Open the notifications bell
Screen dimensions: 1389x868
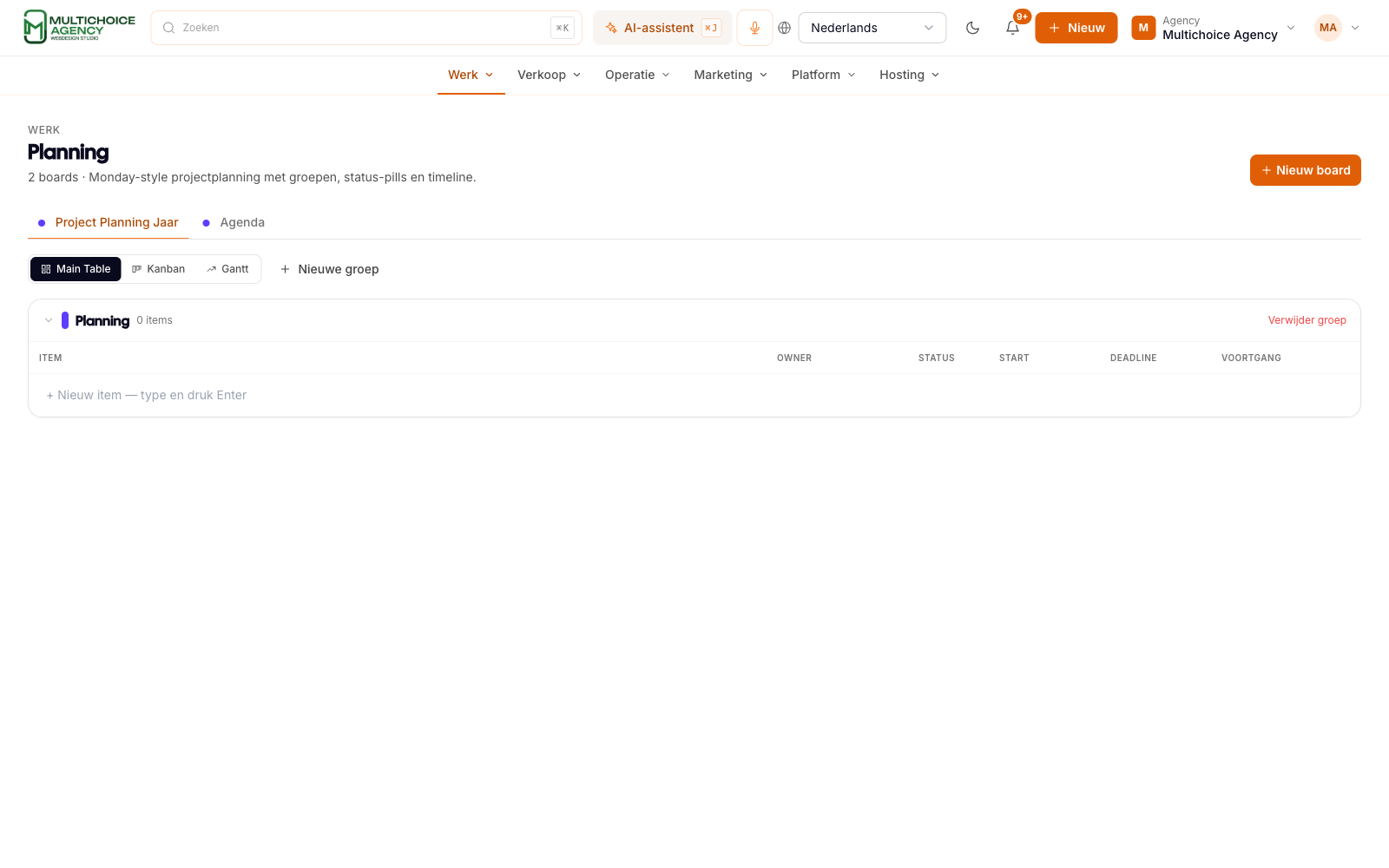coord(1012,28)
